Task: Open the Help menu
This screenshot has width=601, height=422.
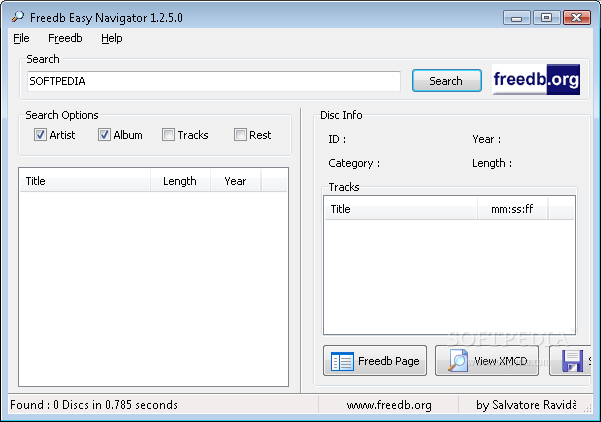Action: point(112,38)
